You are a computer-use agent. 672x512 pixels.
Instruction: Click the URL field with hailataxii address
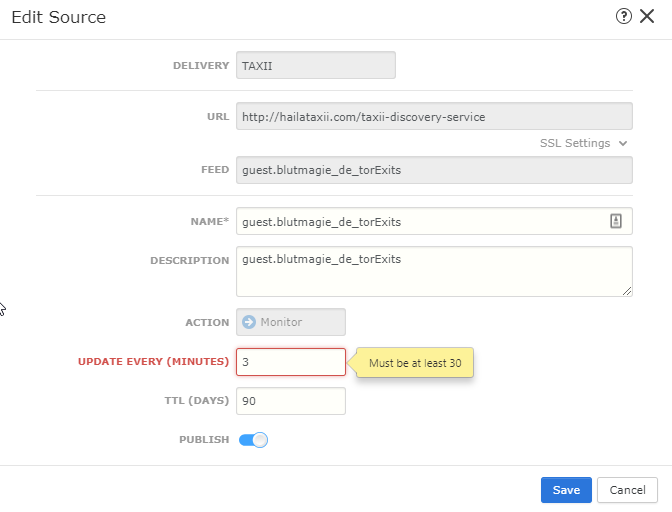[x=434, y=116]
